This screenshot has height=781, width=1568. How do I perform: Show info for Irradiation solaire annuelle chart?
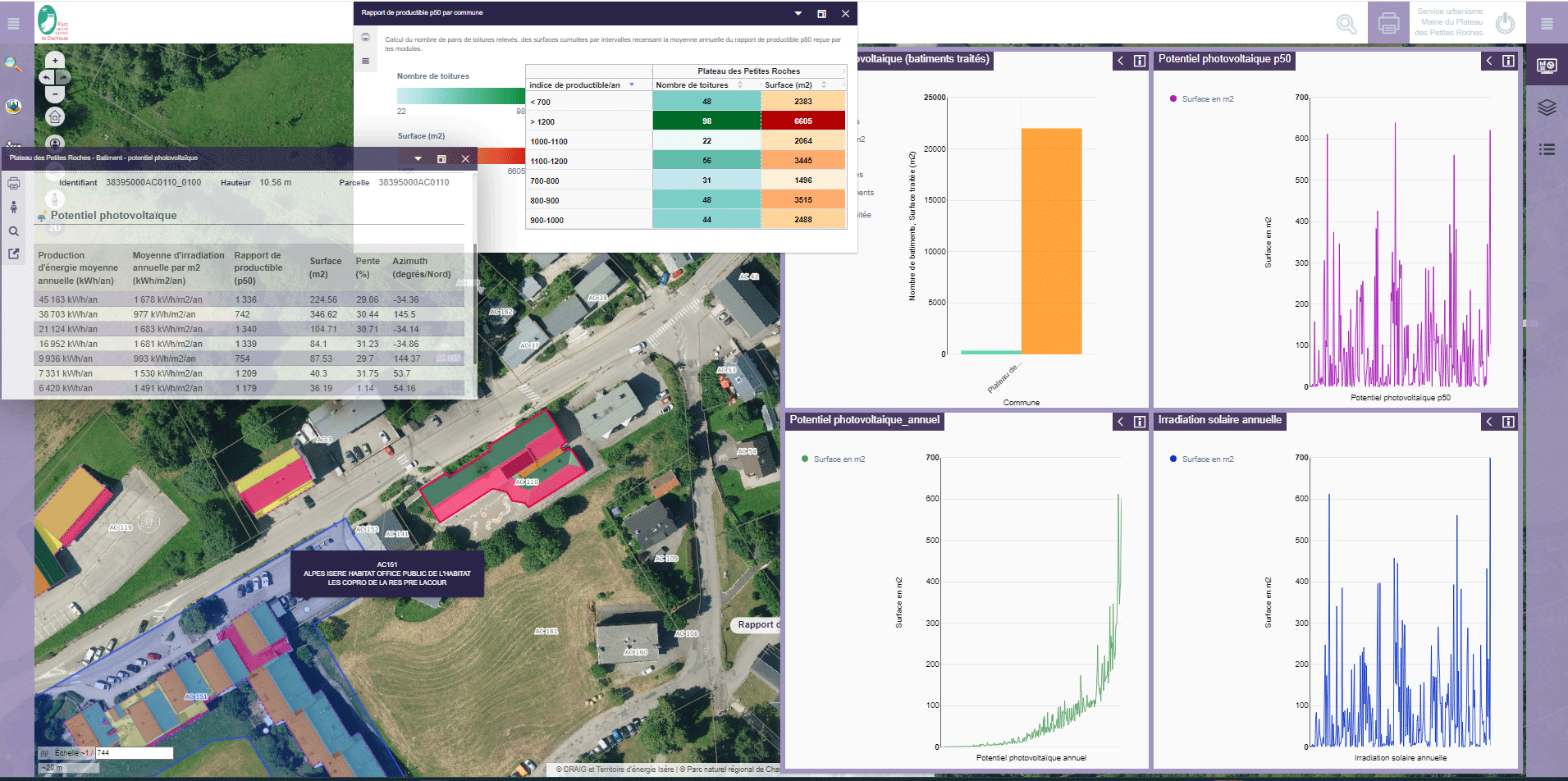1508,422
